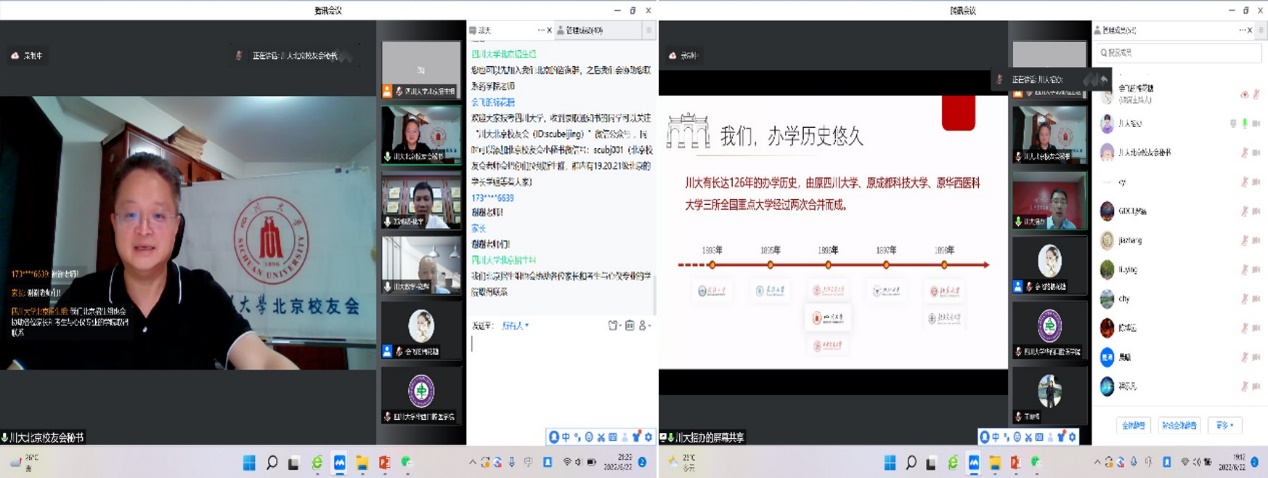This screenshot has height=478, width=1268.
Task: Click the Mute All button
Action: click(1132, 425)
